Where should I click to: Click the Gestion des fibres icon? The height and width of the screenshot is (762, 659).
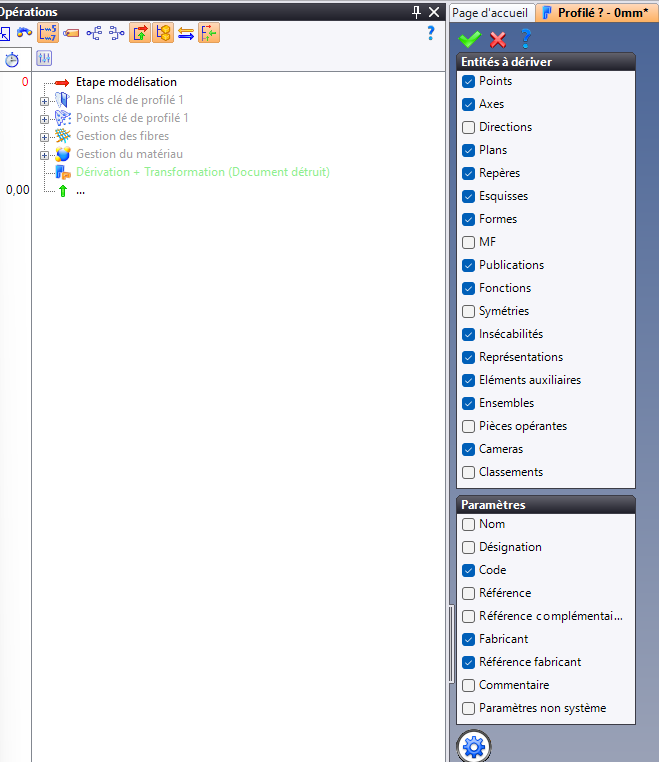pos(63,136)
